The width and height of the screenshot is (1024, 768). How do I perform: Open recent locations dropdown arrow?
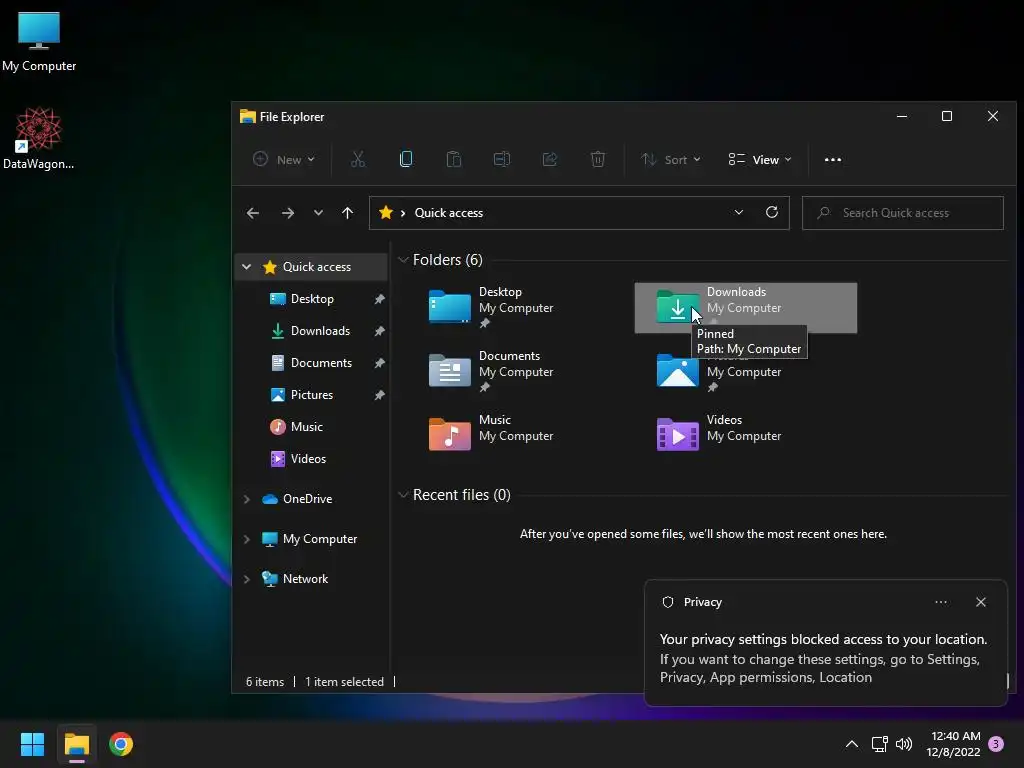[318, 213]
